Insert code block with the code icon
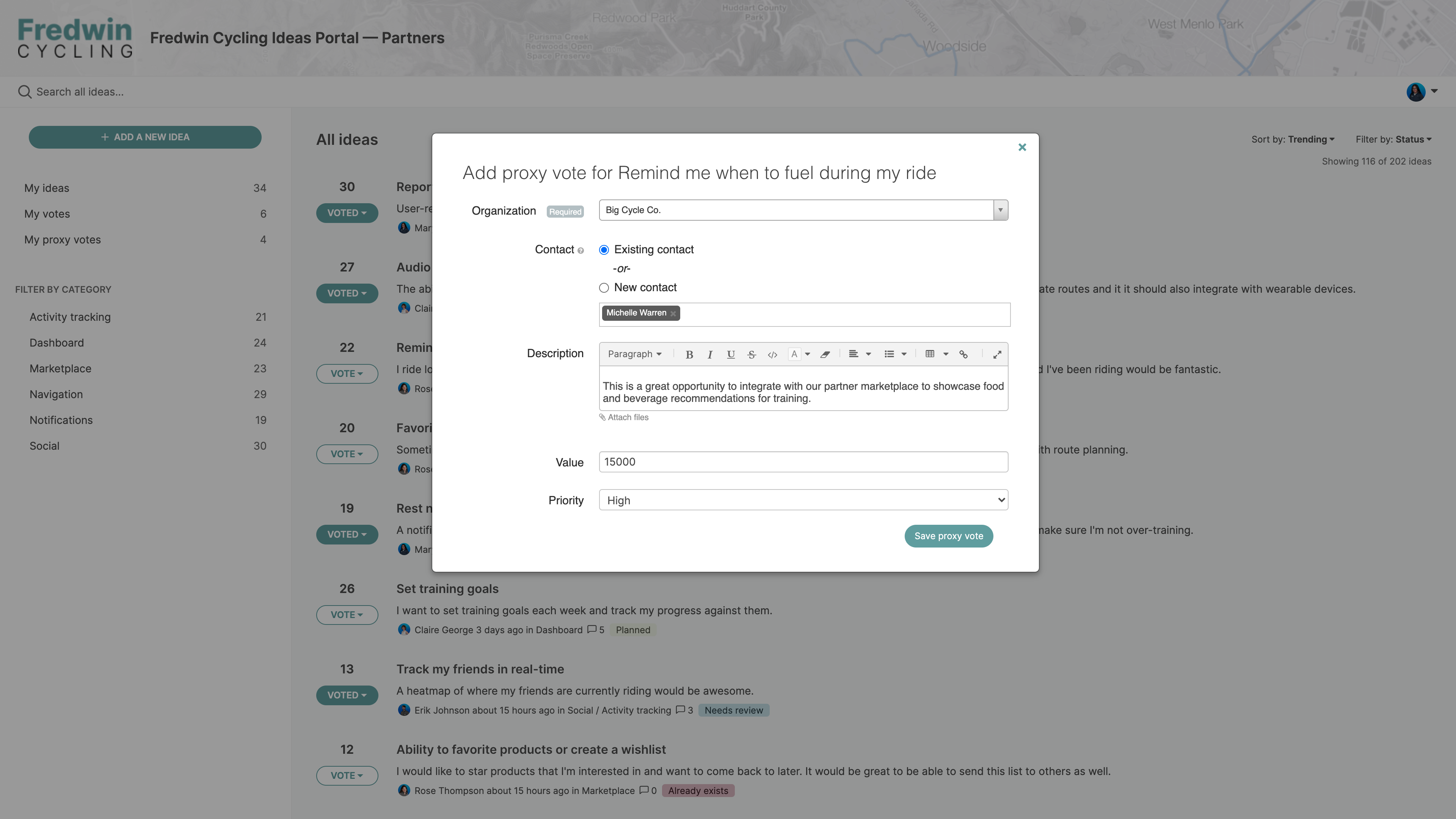The image size is (1456, 819). pos(772,355)
